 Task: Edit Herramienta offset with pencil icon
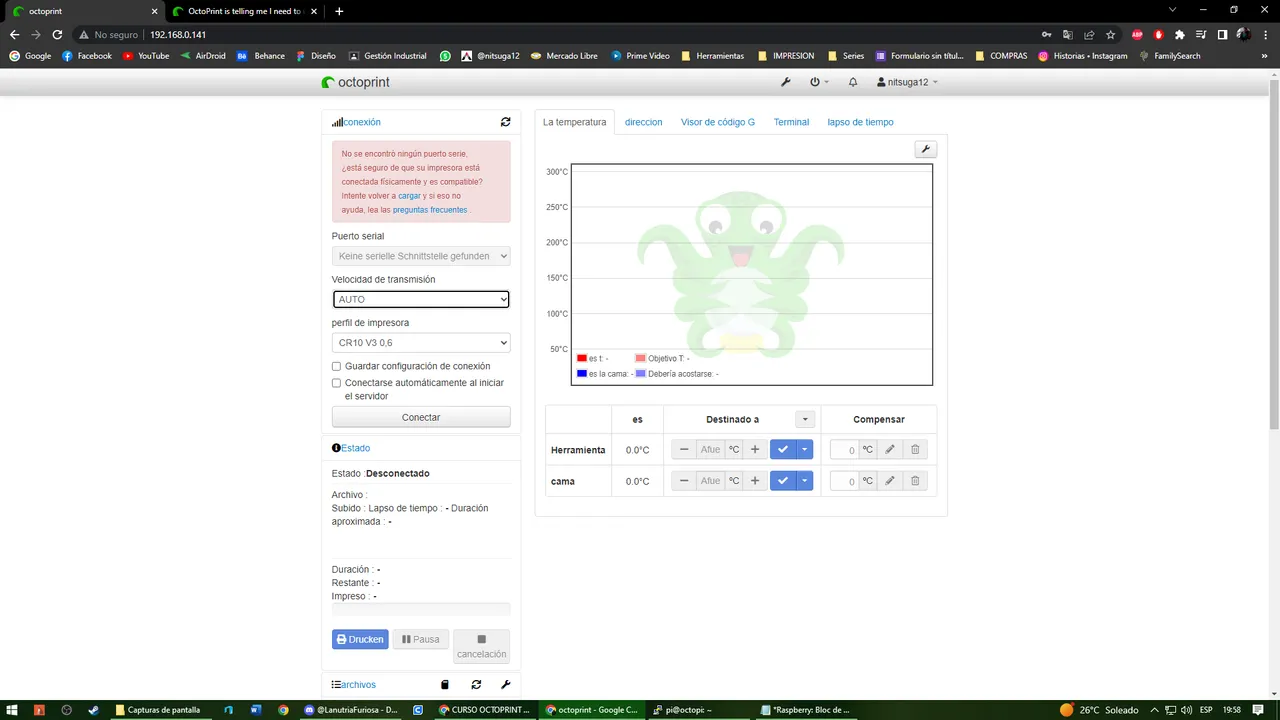tap(890, 450)
